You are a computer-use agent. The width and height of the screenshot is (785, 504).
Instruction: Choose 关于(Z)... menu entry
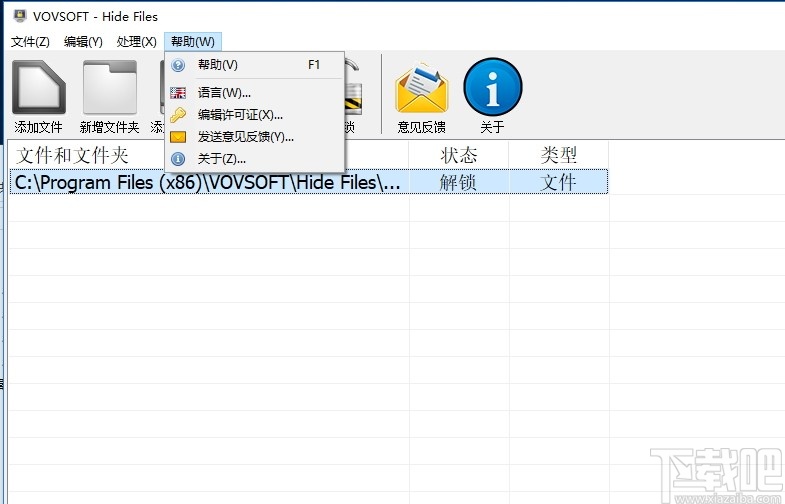coord(255,159)
